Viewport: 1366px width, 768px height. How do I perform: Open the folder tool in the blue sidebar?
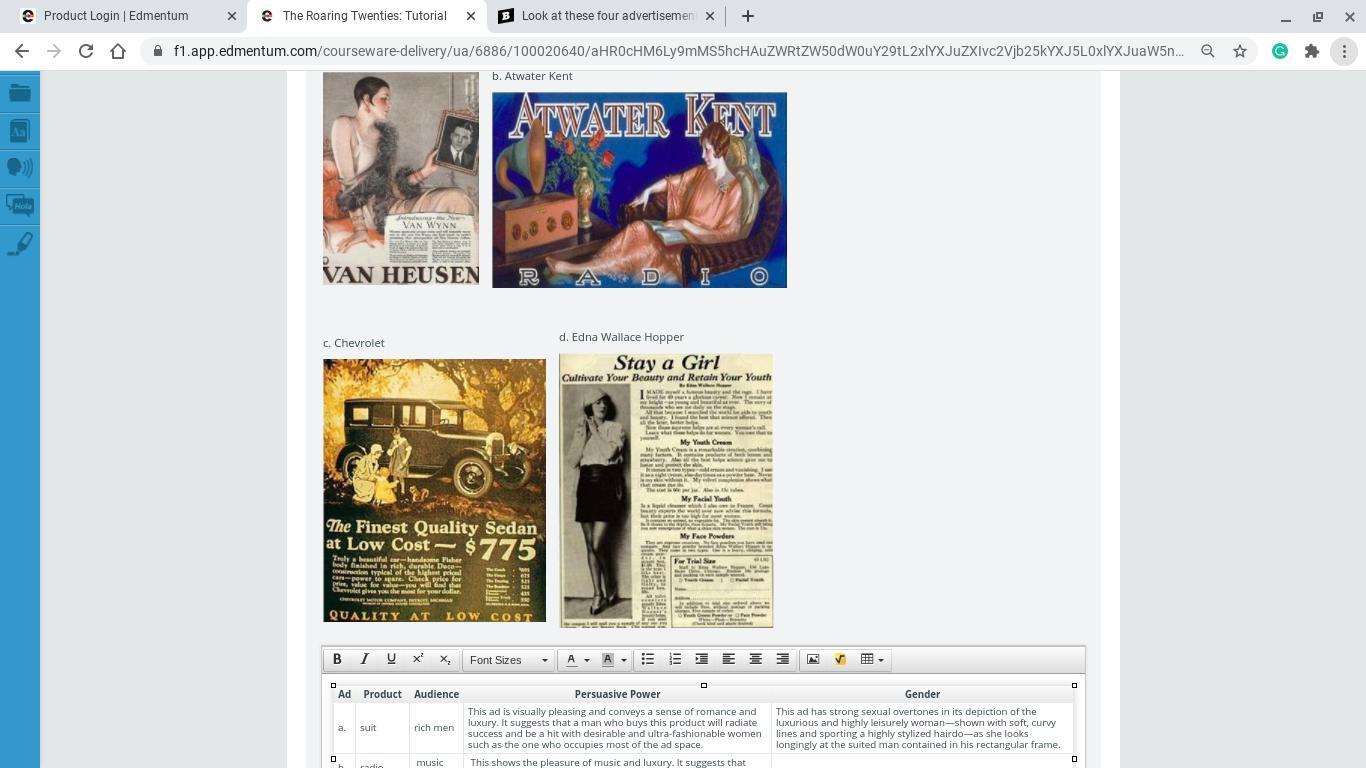coord(20,93)
